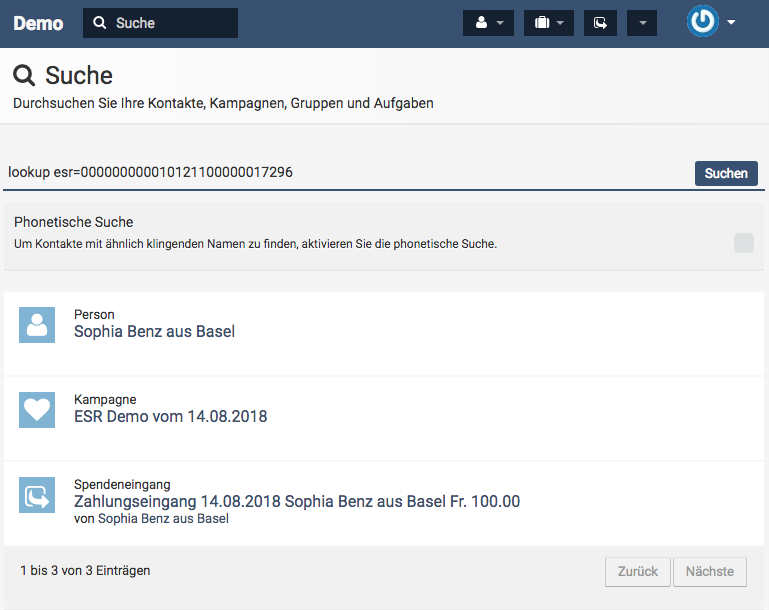Click the Nächste pagination button
Viewport: 769px width, 610px height.
point(710,571)
